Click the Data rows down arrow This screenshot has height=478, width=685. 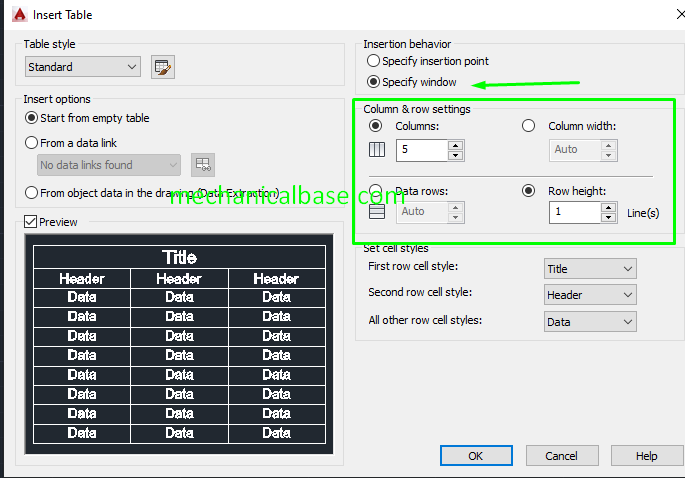click(x=456, y=218)
